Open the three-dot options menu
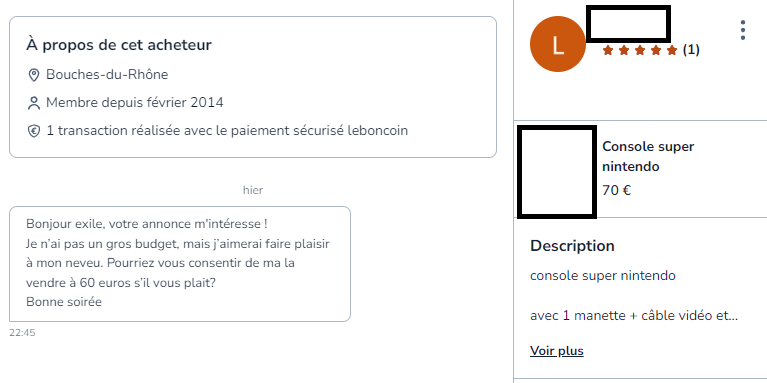 tap(743, 30)
